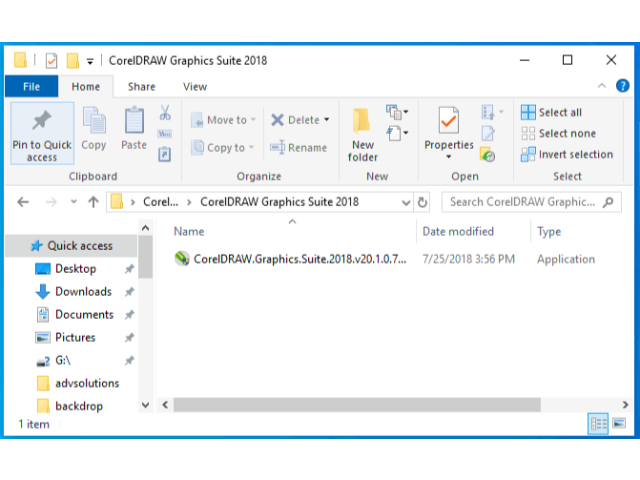Screen dimensions: 640x480
Task: Open the View ribbon tab
Action: pos(195,87)
